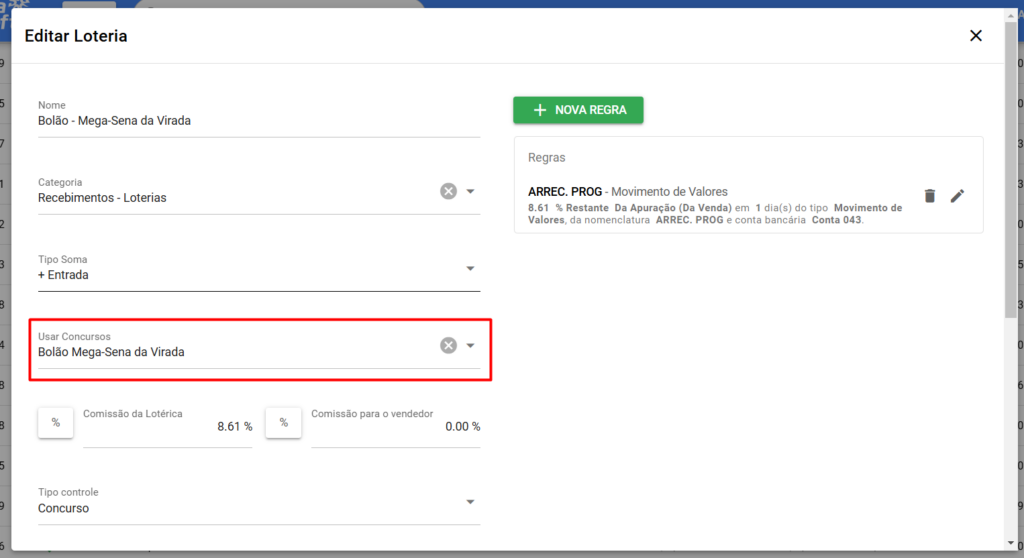The width and height of the screenshot is (1024, 558).
Task: Click the "Recebimentos - Loterias" category value
Action: (x=103, y=198)
